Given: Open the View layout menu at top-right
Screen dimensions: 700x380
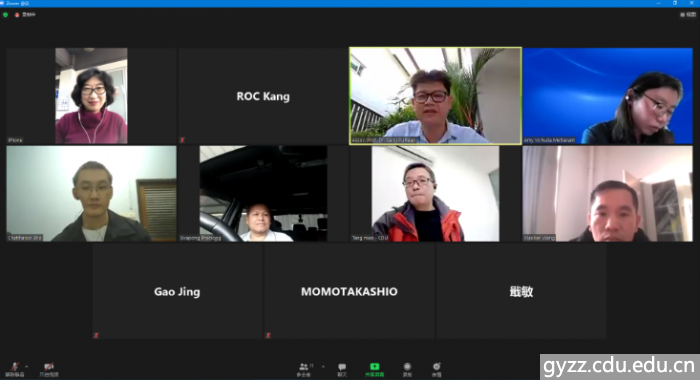Looking at the screenshot, I should 688,15.
